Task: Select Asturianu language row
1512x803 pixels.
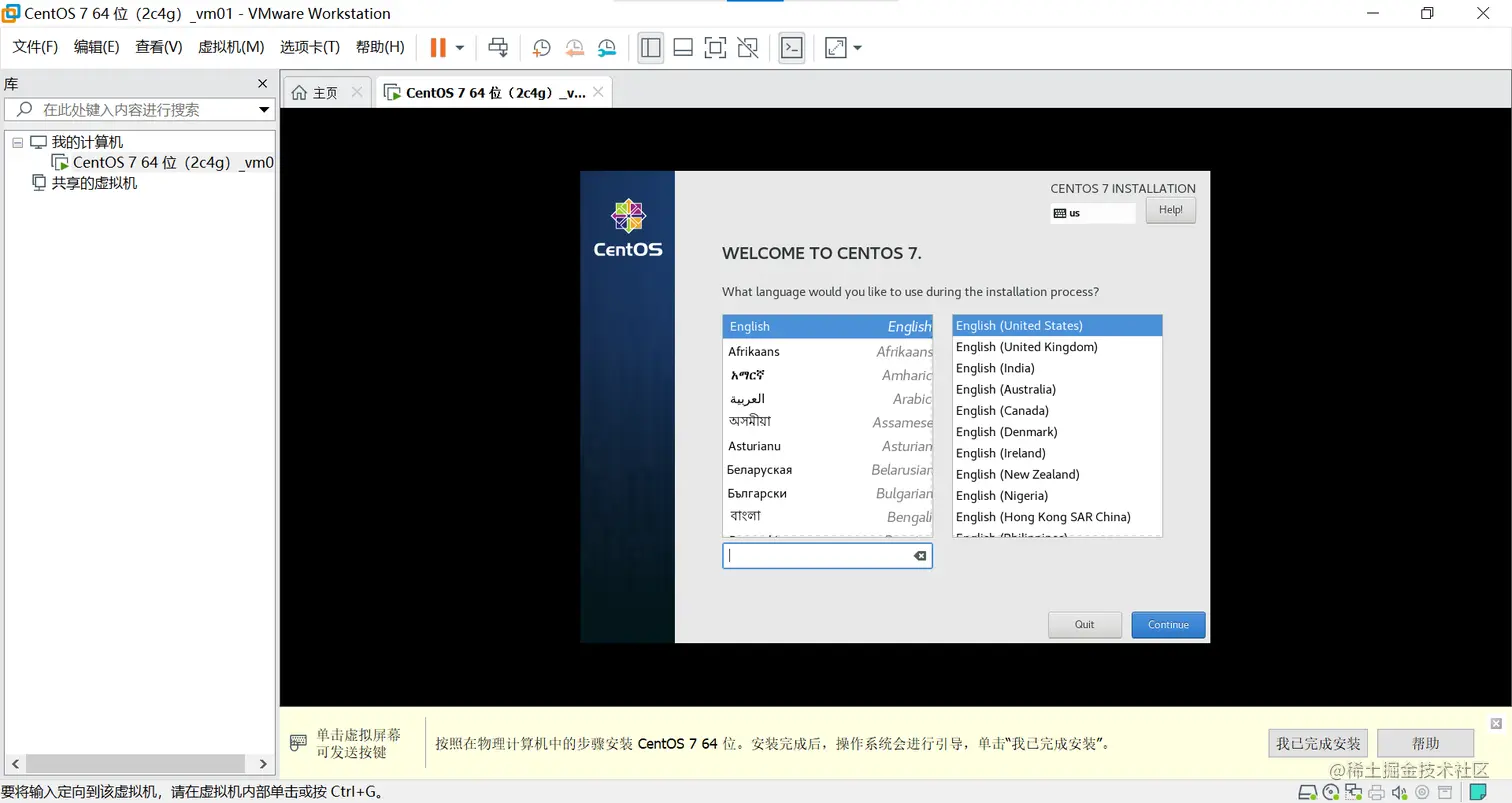Action: tap(827, 446)
